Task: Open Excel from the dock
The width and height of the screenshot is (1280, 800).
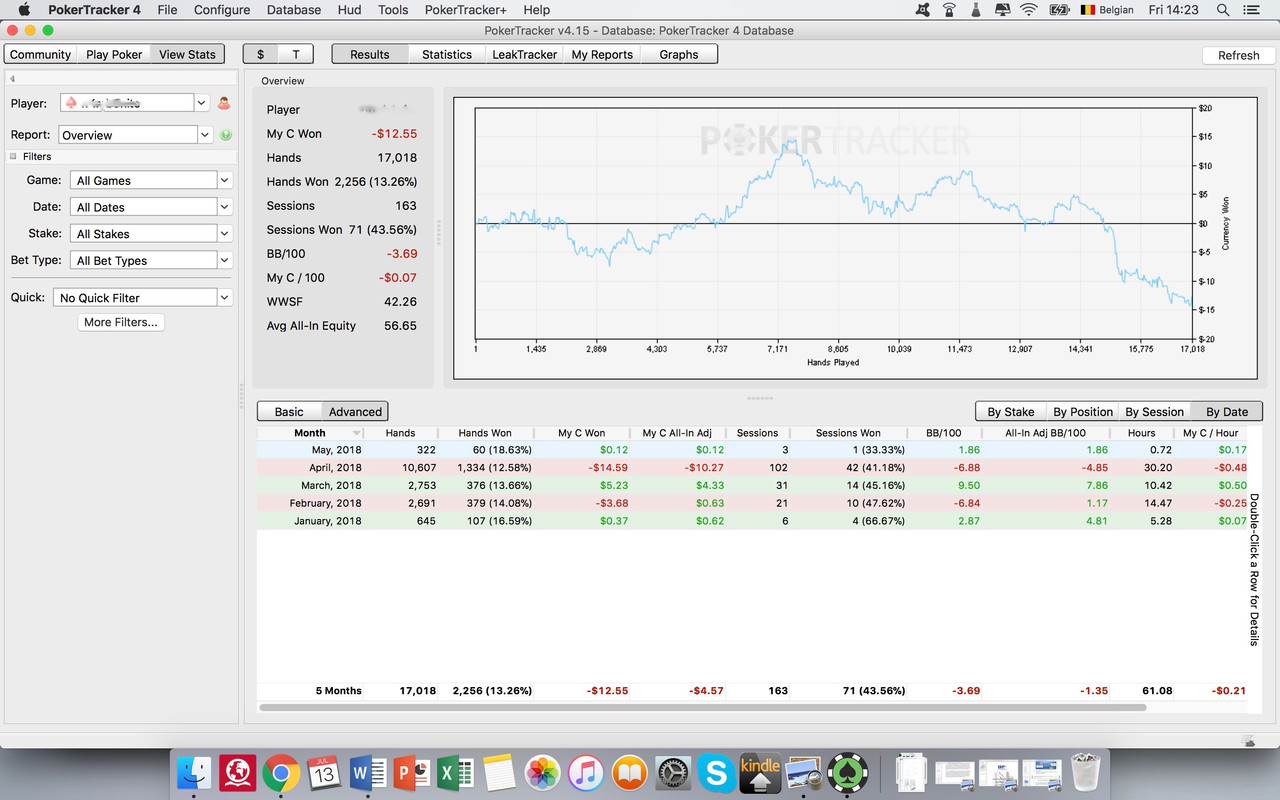Action: click(x=455, y=773)
